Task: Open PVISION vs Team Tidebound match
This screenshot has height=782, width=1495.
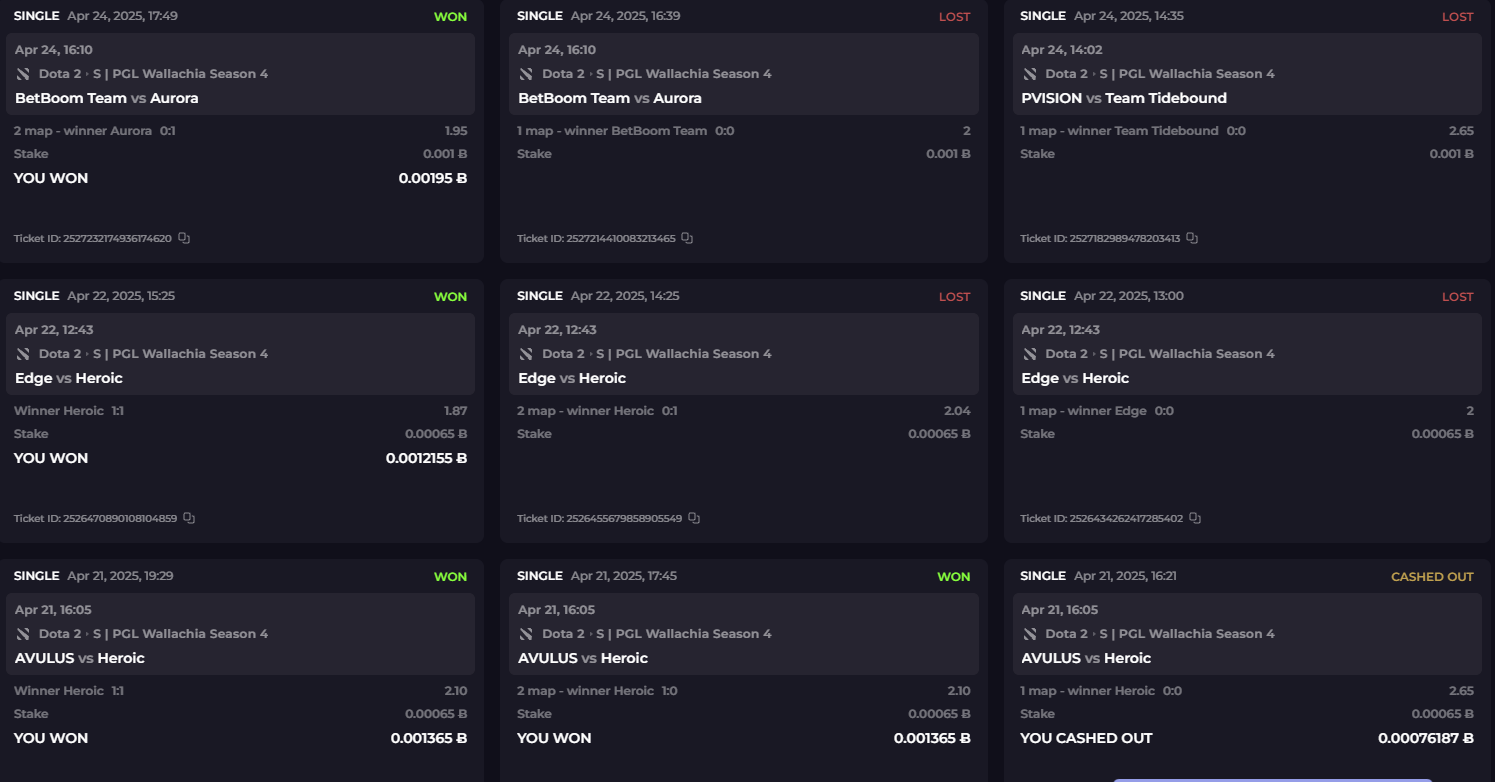Action: pyautogui.click(x=1123, y=98)
